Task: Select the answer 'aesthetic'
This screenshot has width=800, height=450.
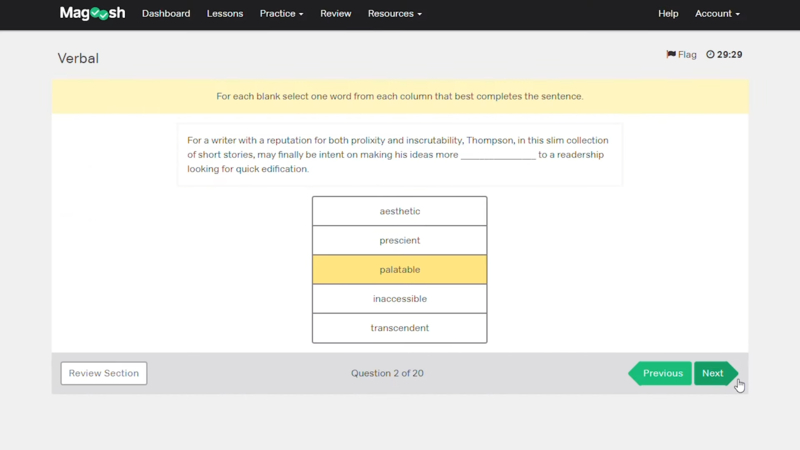Action: point(399,211)
